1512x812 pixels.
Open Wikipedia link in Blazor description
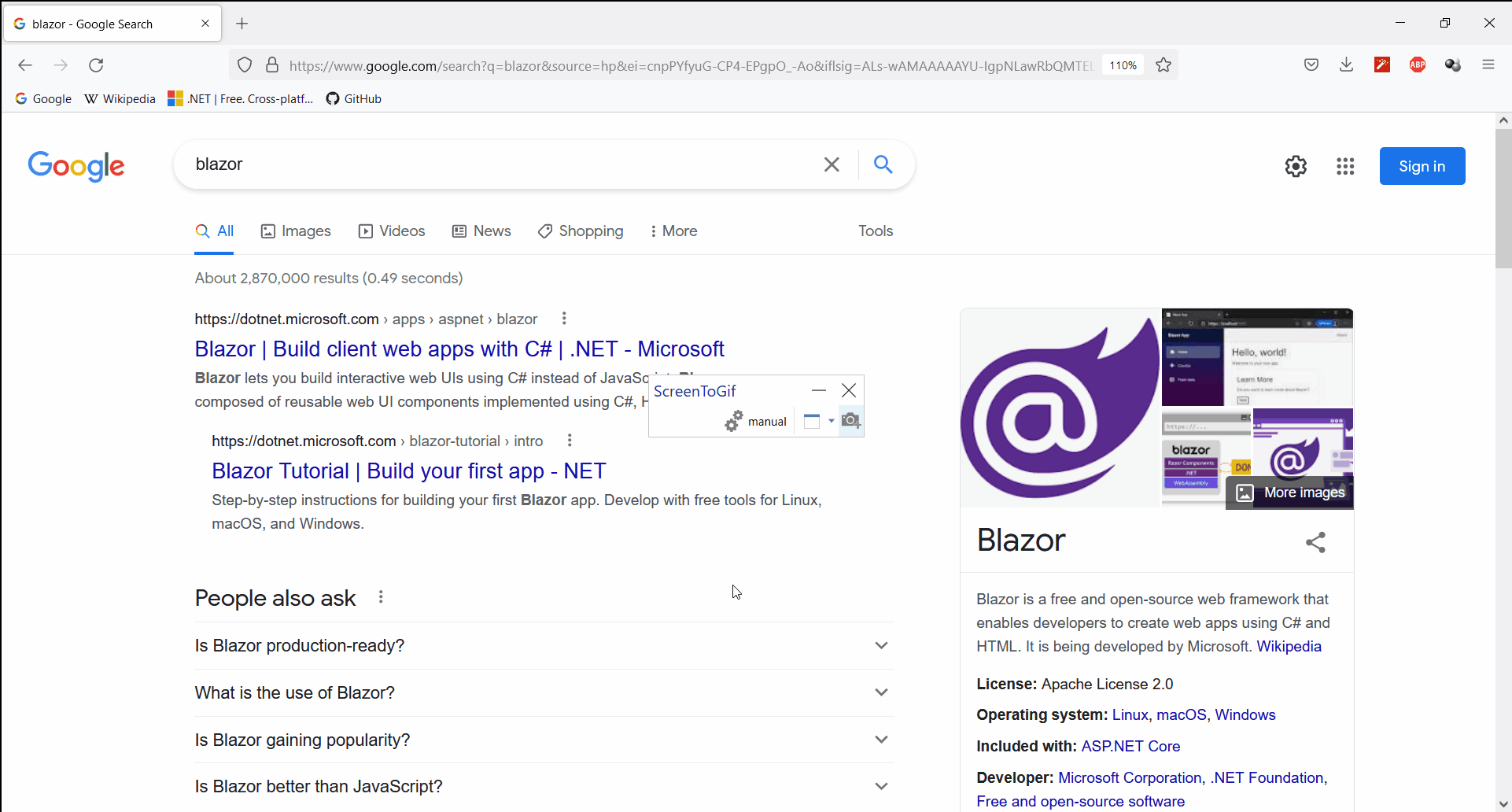pos(1289,647)
